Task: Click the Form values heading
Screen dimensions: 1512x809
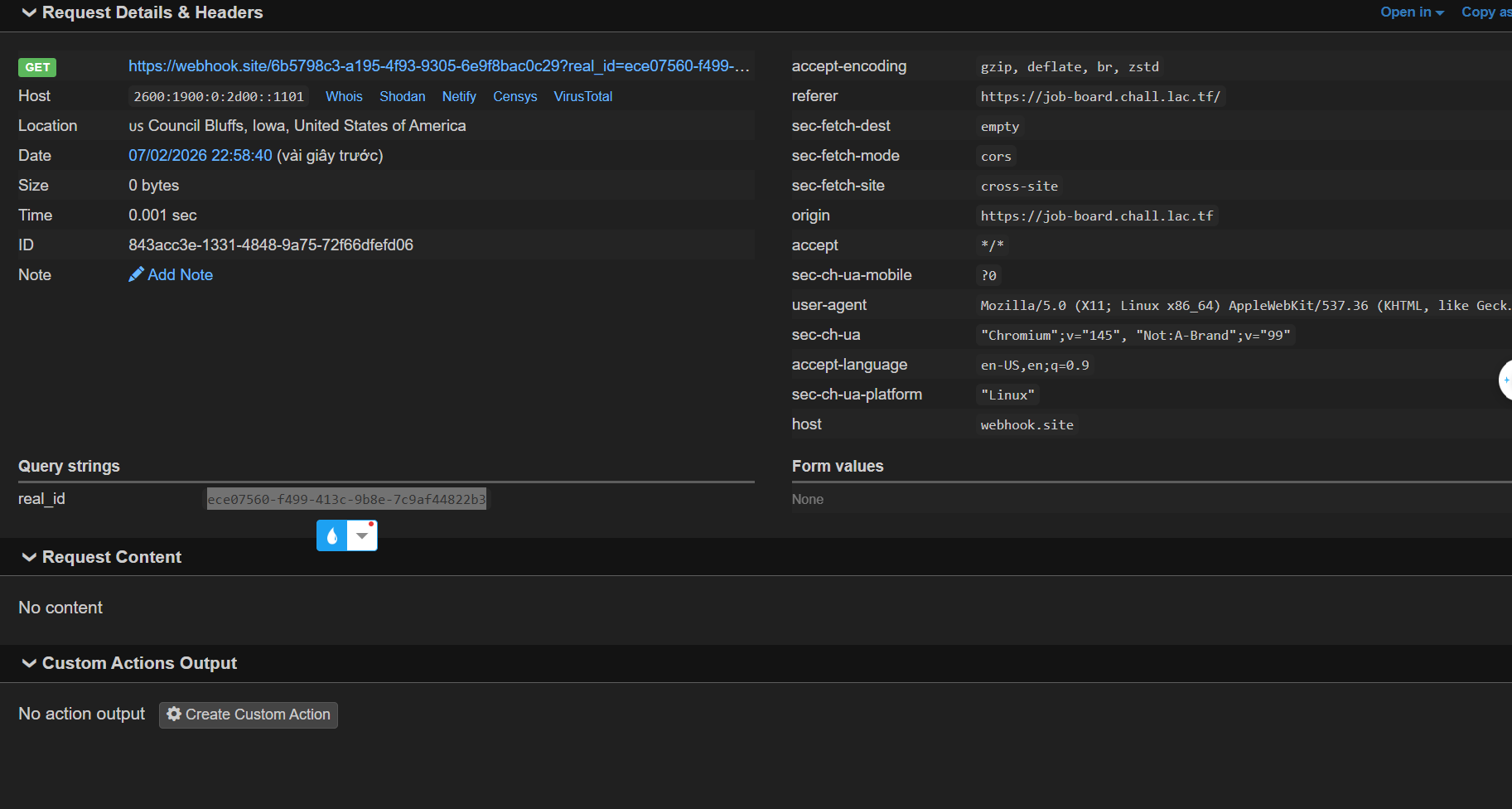Action: click(x=838, y=466)
